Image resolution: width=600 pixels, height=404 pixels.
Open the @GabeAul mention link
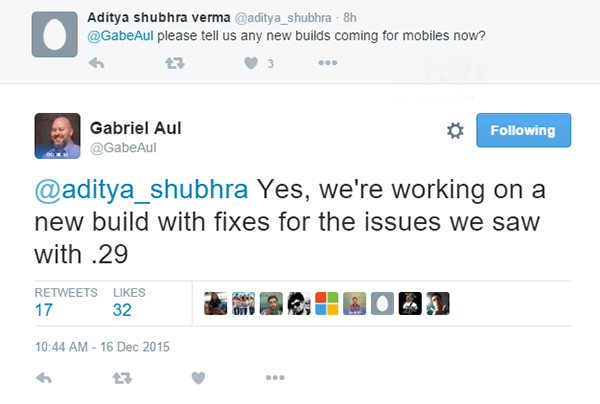point(120,36)
